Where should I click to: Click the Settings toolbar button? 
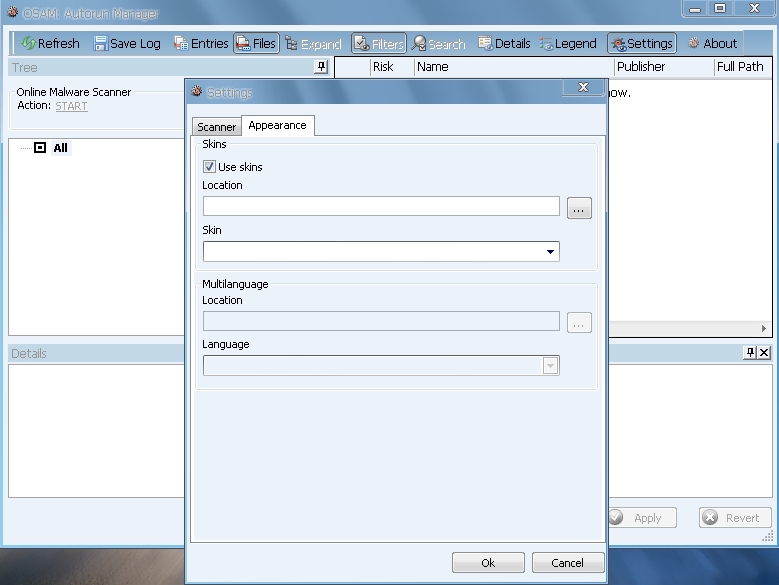[642, 44]
